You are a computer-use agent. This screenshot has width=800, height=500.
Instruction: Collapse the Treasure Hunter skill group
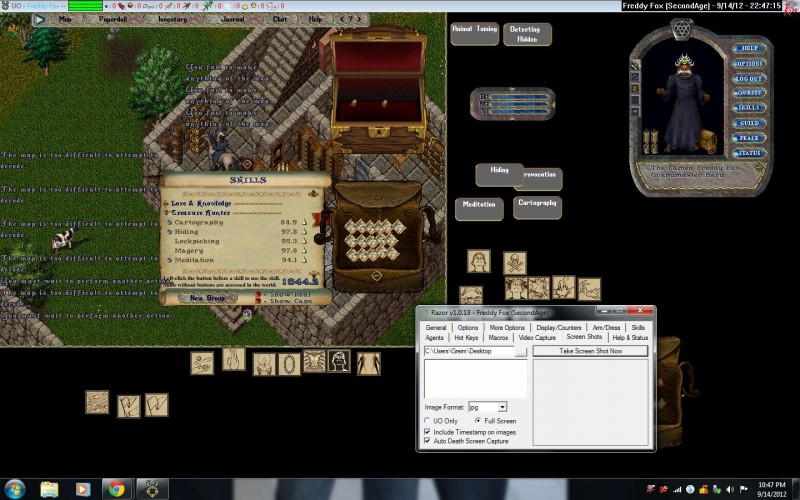[x=164, y=213]
